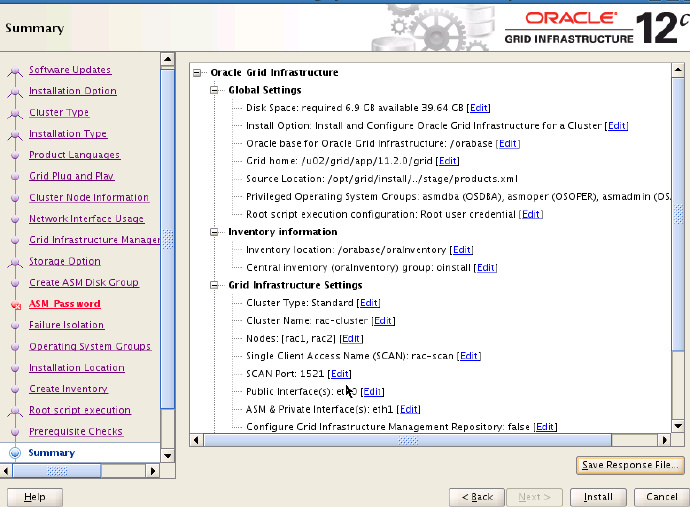The image size is (690, 507).
Task: Click the step list scroll-right arrow
Action: 153,471
